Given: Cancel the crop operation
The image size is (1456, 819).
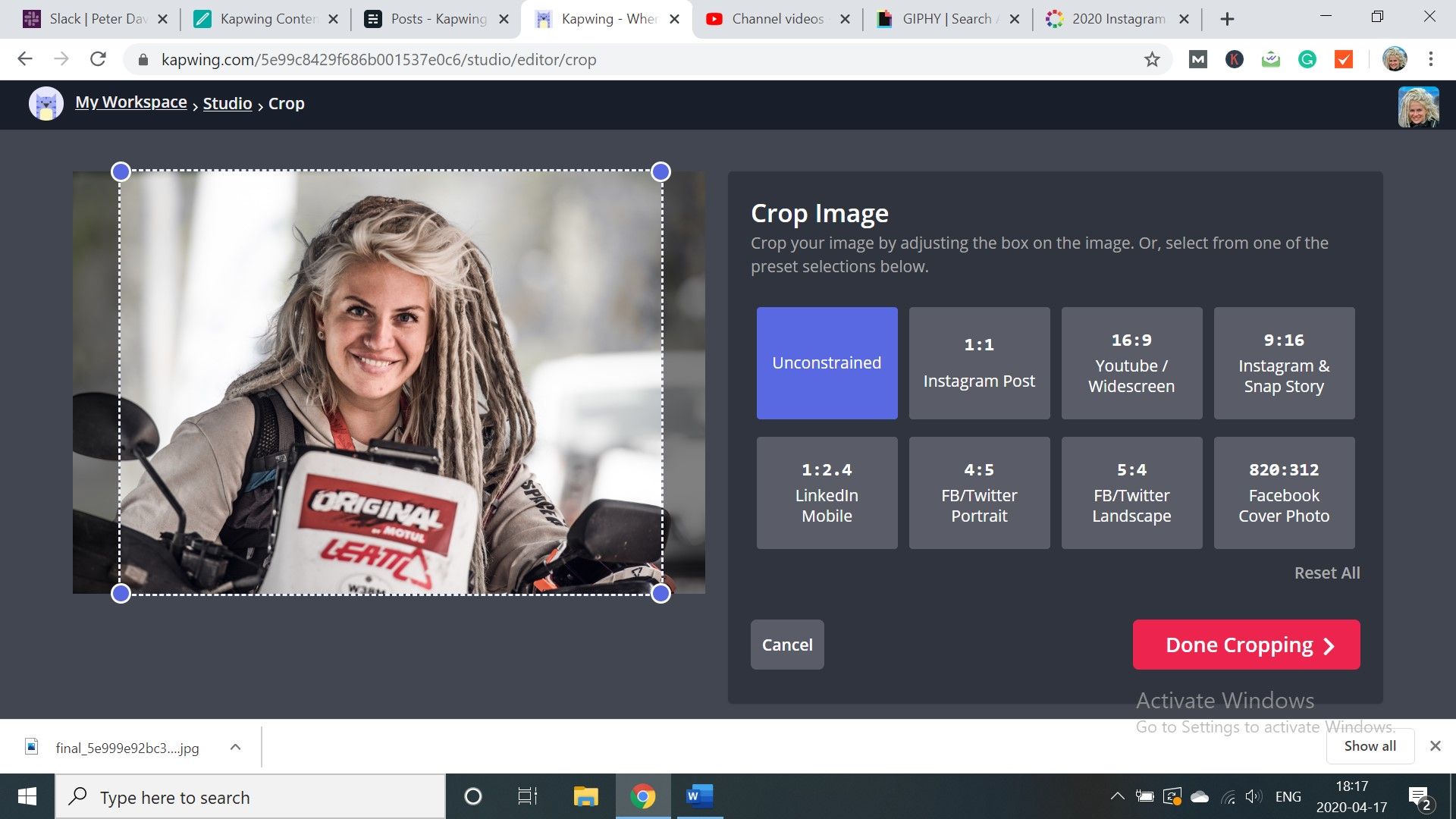Looking at the screenshot, I should 787,645.
